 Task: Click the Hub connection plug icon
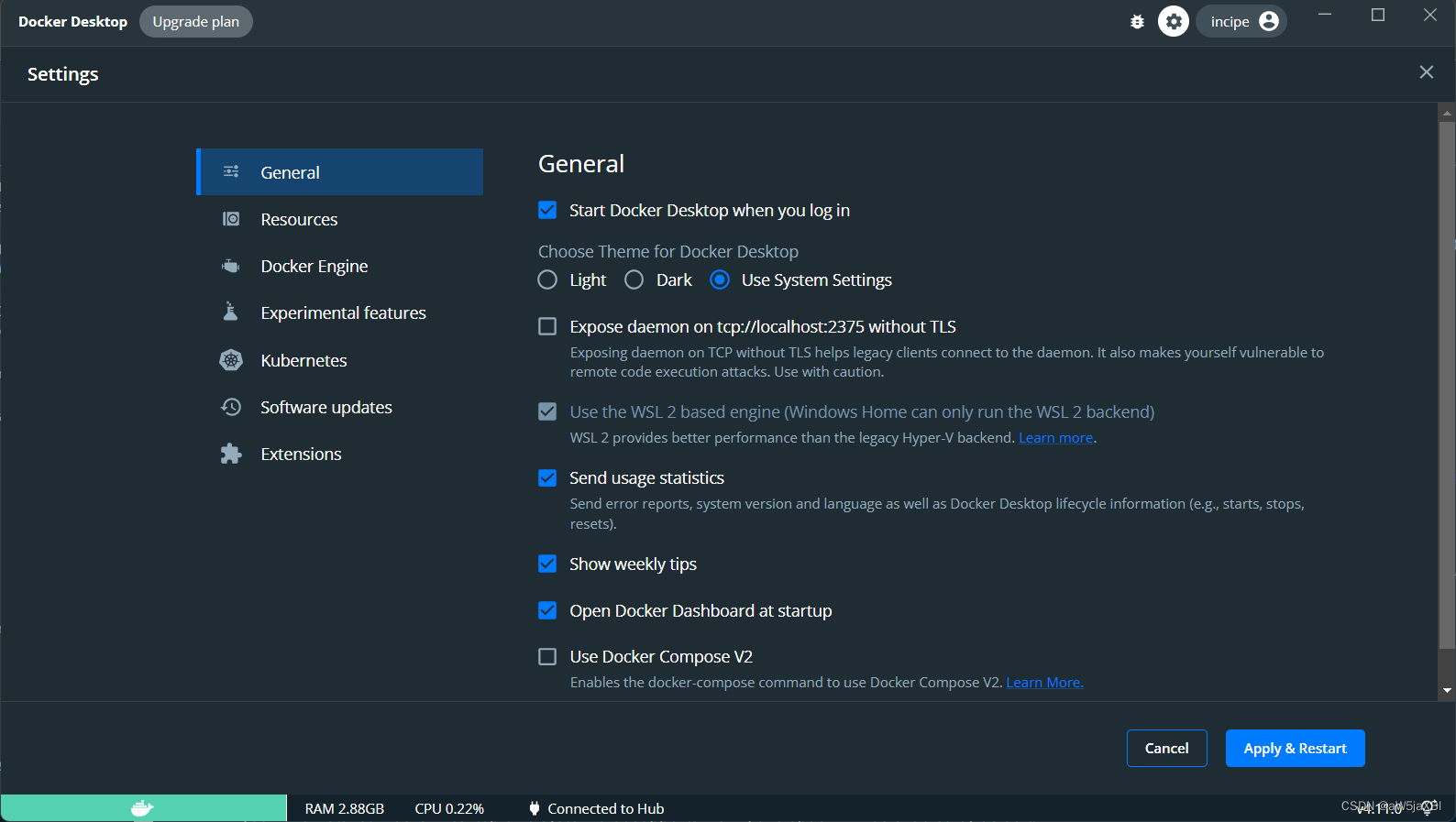click(x=535, y=808)
